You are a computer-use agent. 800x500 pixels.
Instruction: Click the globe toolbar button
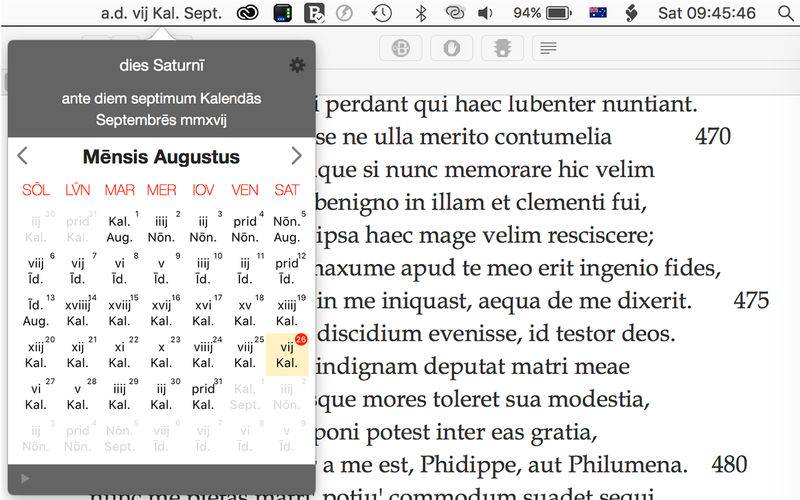(401, 48)
